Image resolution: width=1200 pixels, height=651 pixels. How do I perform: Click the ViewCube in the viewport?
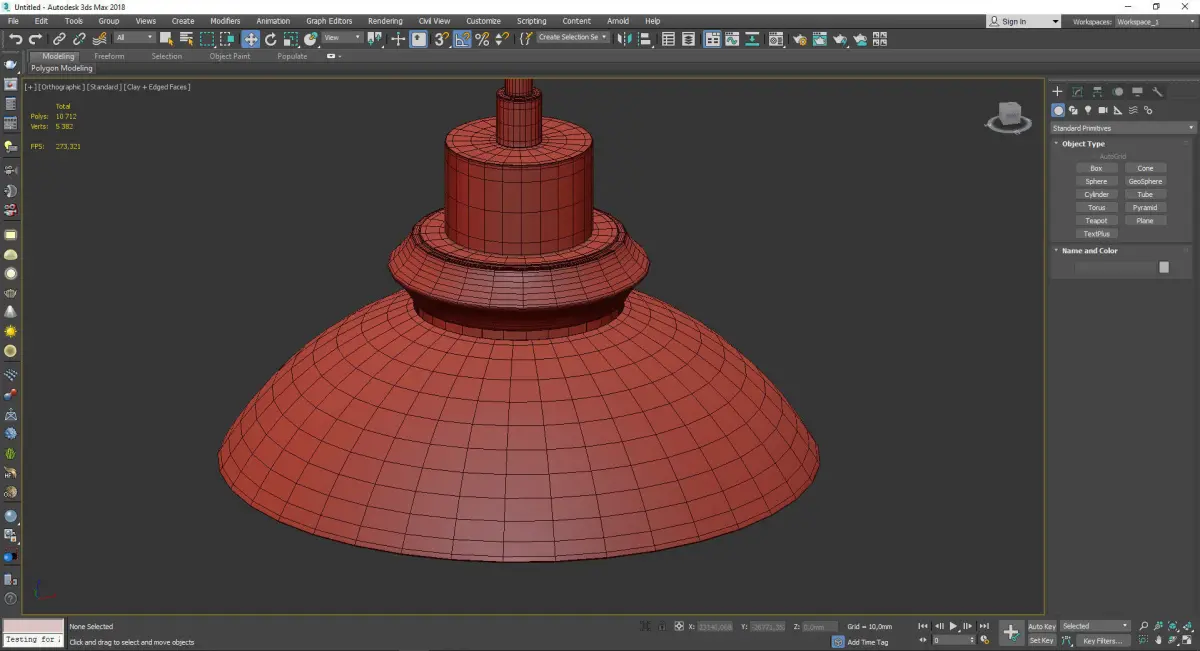pyautogui.click(x=1009, y=117)
